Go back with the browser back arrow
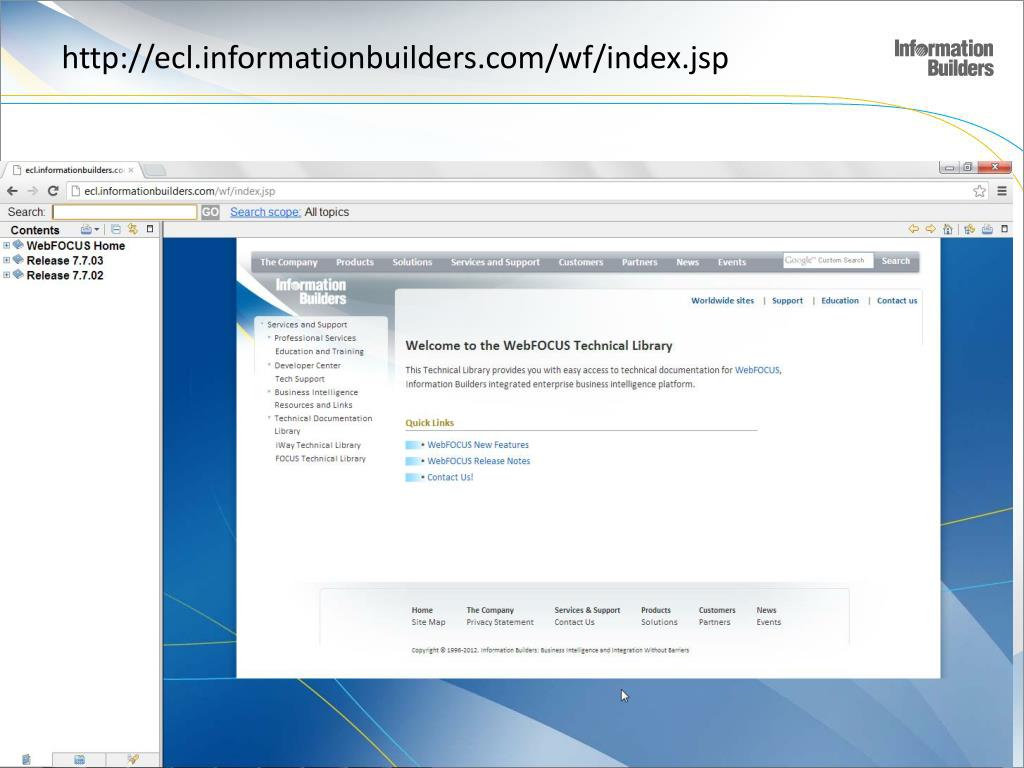 click(x=12, y=191)
